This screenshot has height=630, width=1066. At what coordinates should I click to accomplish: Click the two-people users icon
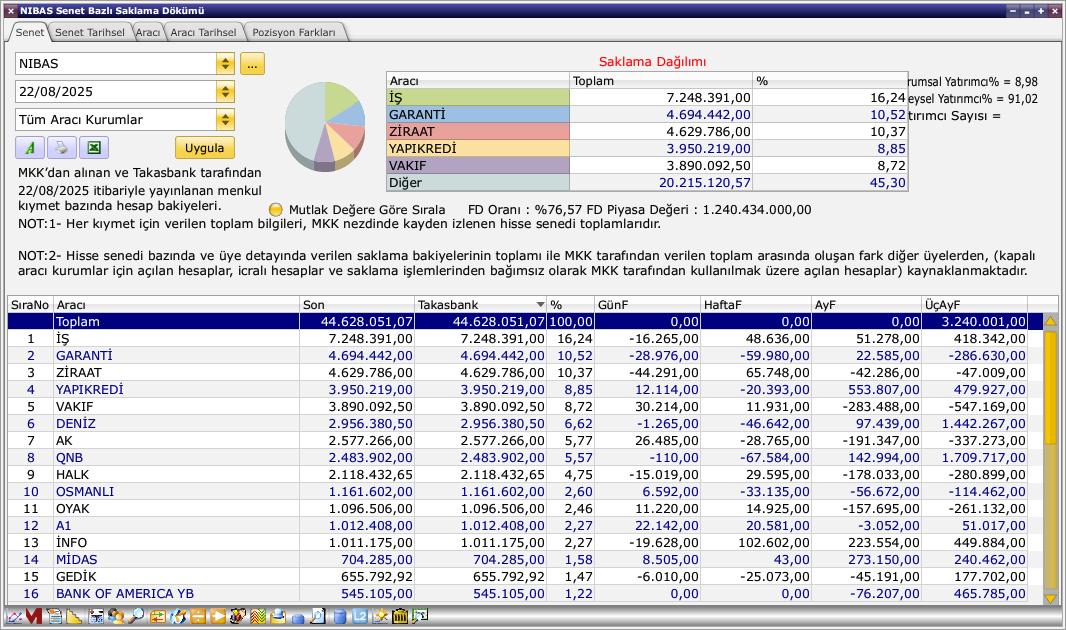click(116, 616)
